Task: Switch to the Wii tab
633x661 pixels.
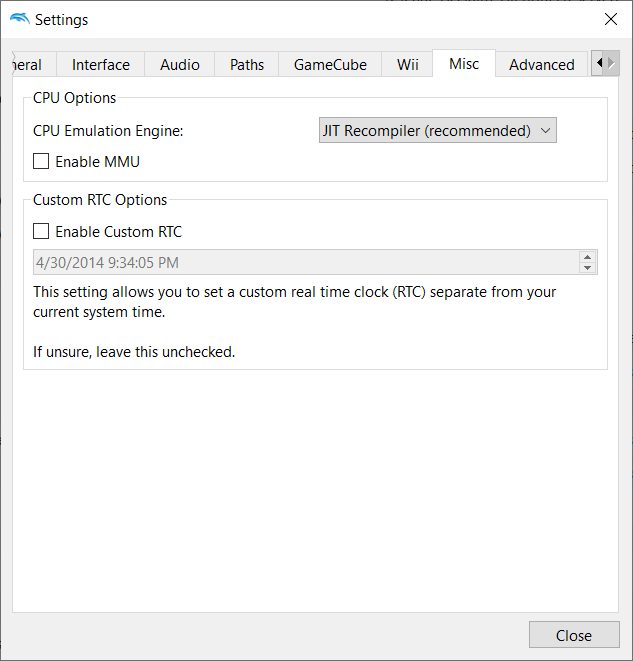Action: (x=407, y=64)
